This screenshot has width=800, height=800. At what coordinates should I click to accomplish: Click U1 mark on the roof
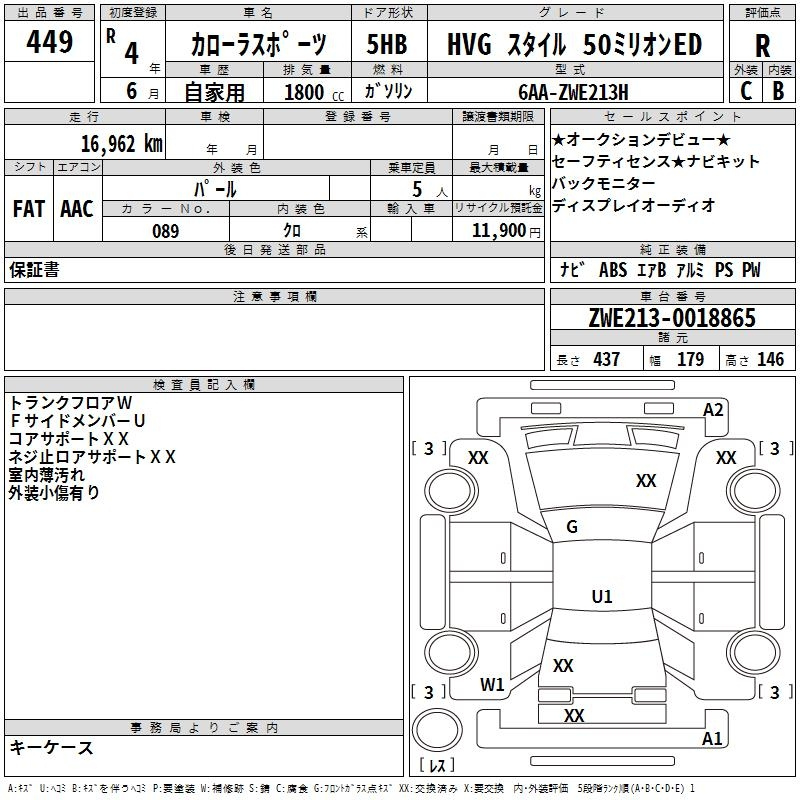[x=602, y=596]
